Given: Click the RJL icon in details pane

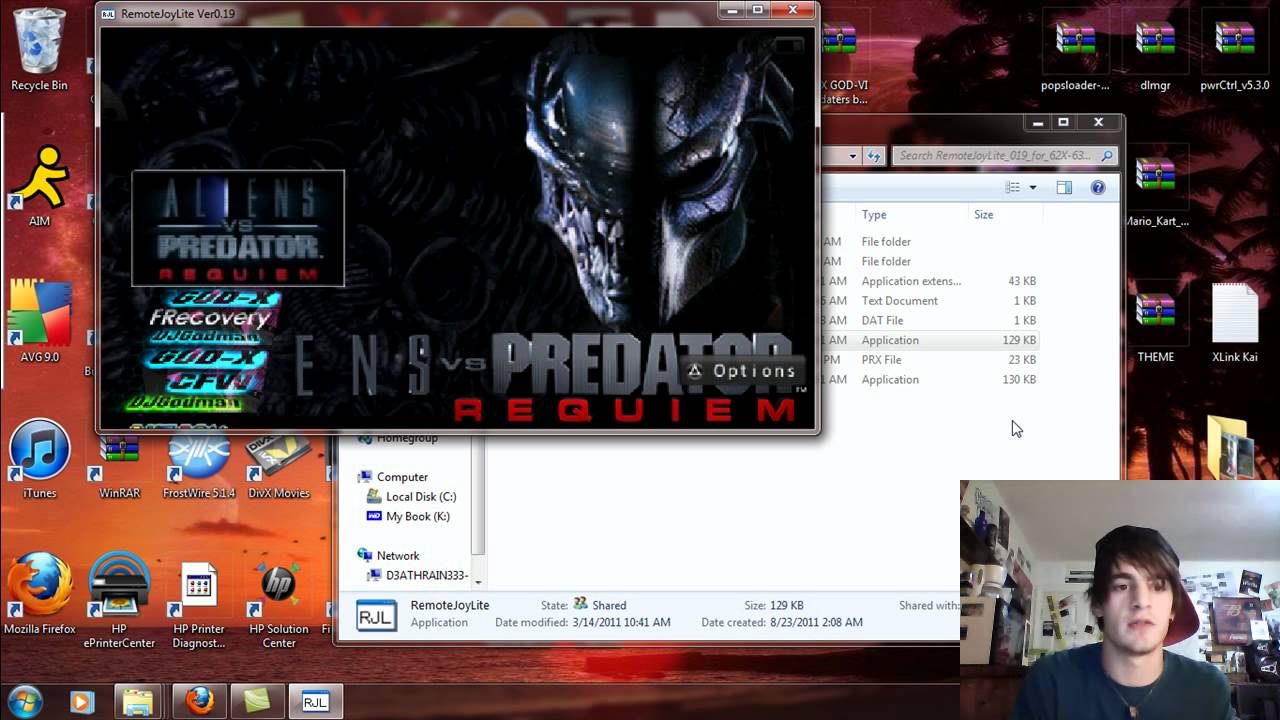Looking at the screenshot, I should click(x=375, y=617).
